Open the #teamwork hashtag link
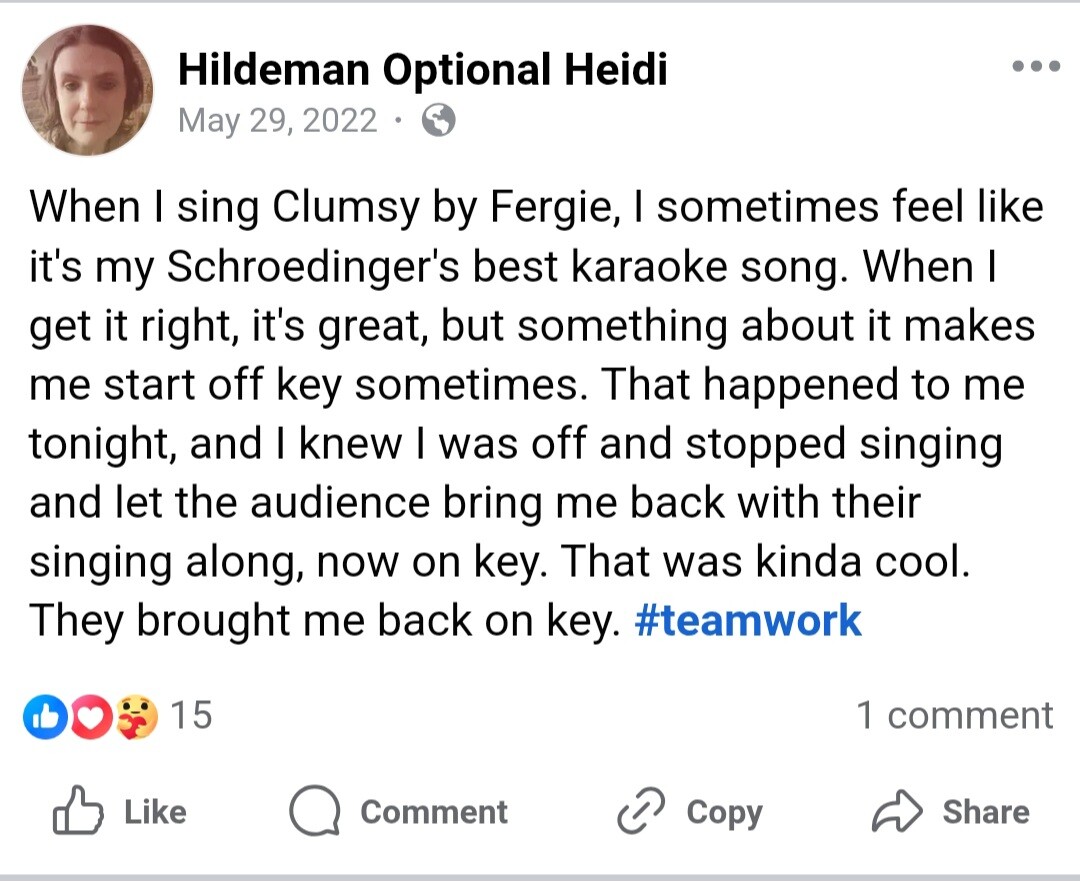The width and height of the screenshot is (1080, 881). (747, 621)
